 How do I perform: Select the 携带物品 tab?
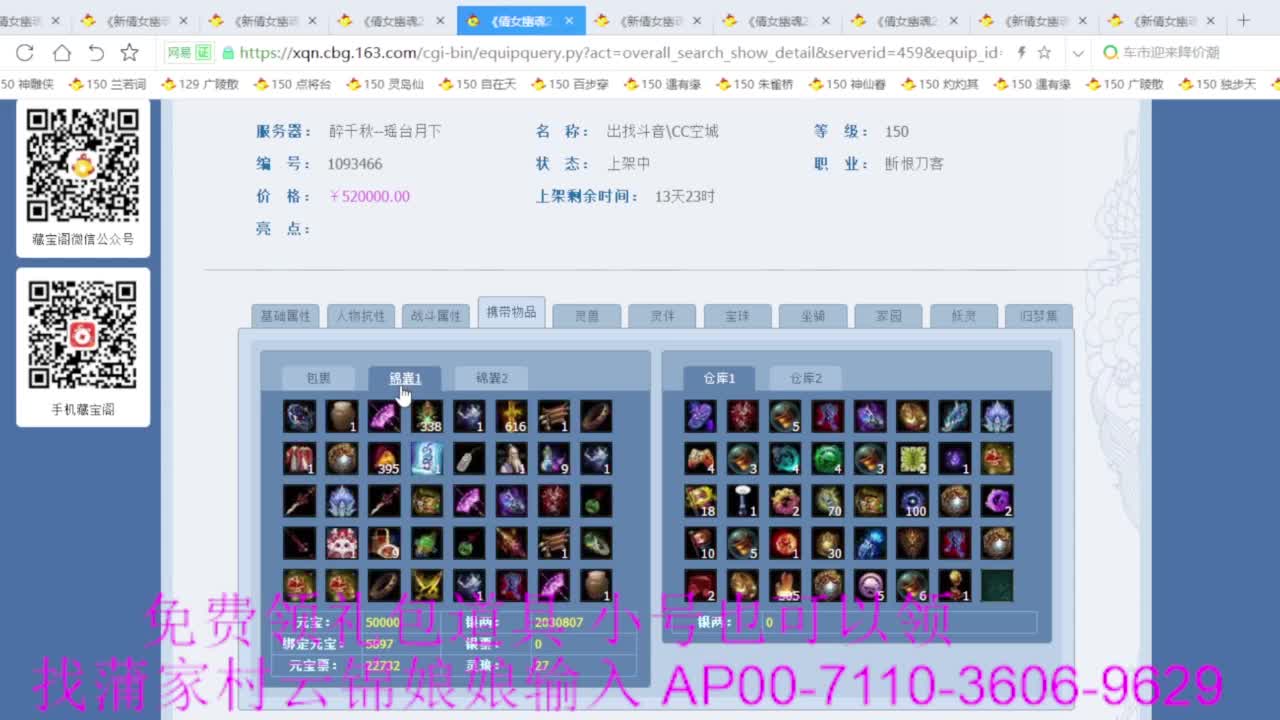[x=511, y=312]
